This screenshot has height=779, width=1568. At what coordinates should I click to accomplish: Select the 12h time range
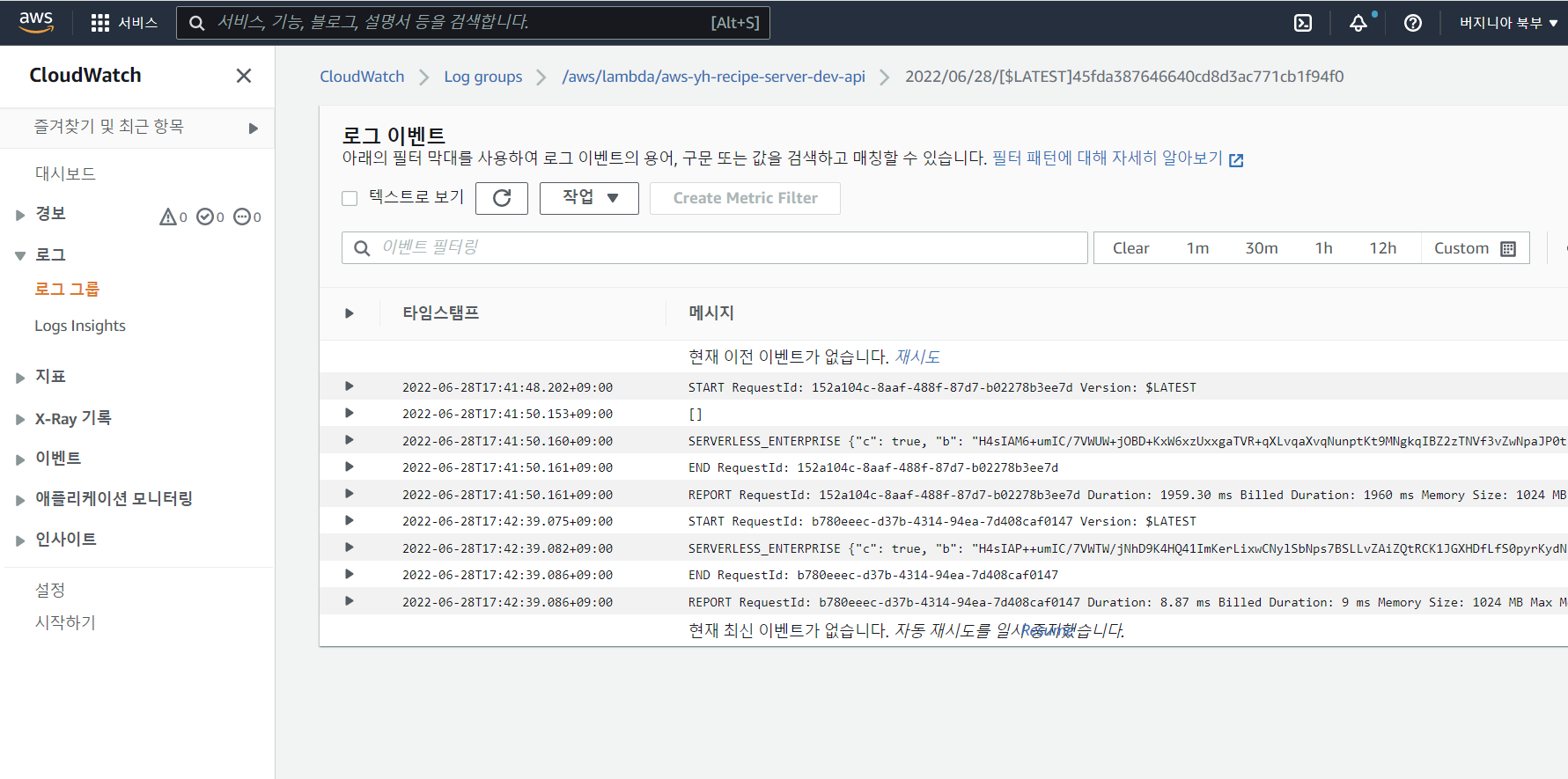(x=1383, y=248)
